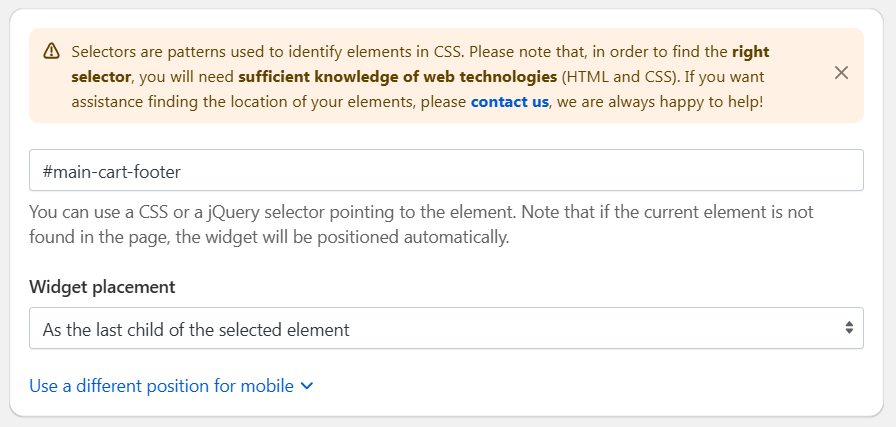Place cursor after #main-cart-footer text

point(182,171)
